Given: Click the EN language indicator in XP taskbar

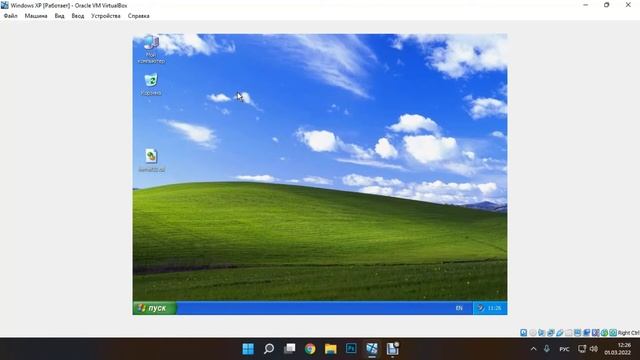Looking at the screenshot, I should tap(459, 308).
